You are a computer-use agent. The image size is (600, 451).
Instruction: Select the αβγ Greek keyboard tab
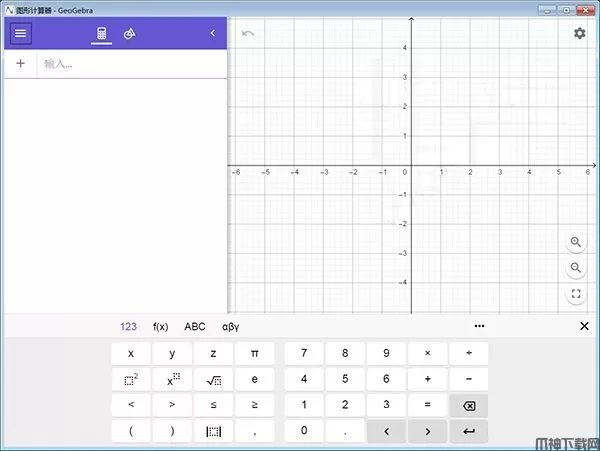[230, 327]
